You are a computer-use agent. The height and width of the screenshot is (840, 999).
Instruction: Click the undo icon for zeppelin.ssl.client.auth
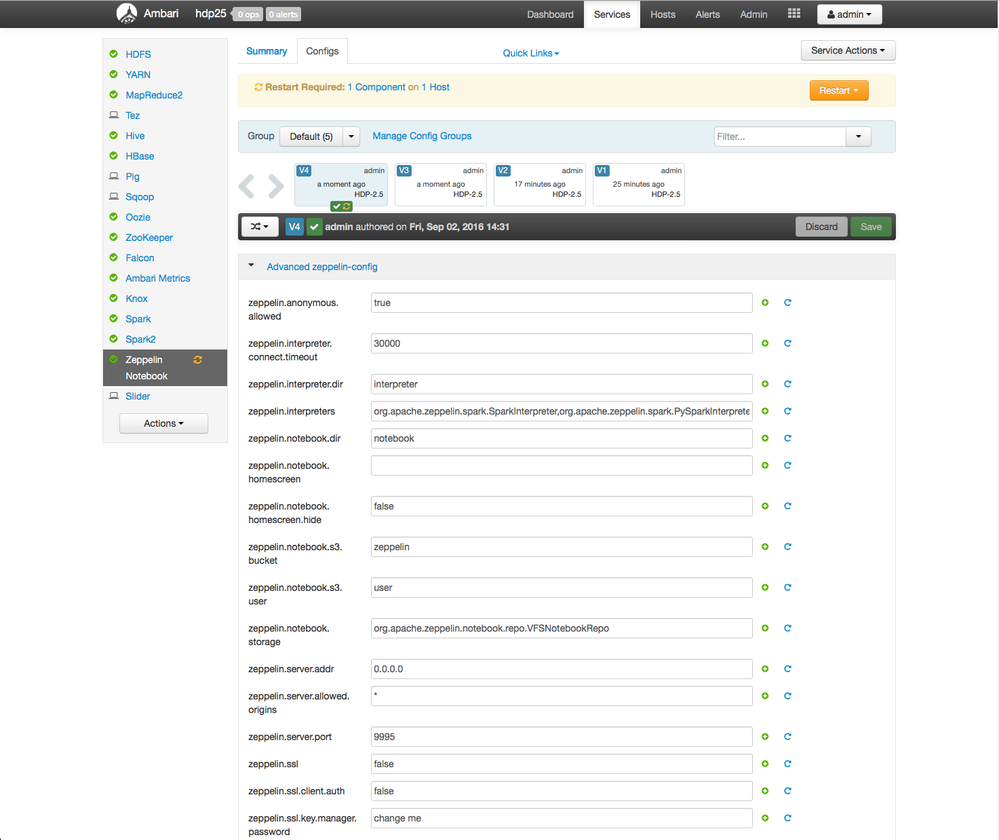[x=787, y=791]
